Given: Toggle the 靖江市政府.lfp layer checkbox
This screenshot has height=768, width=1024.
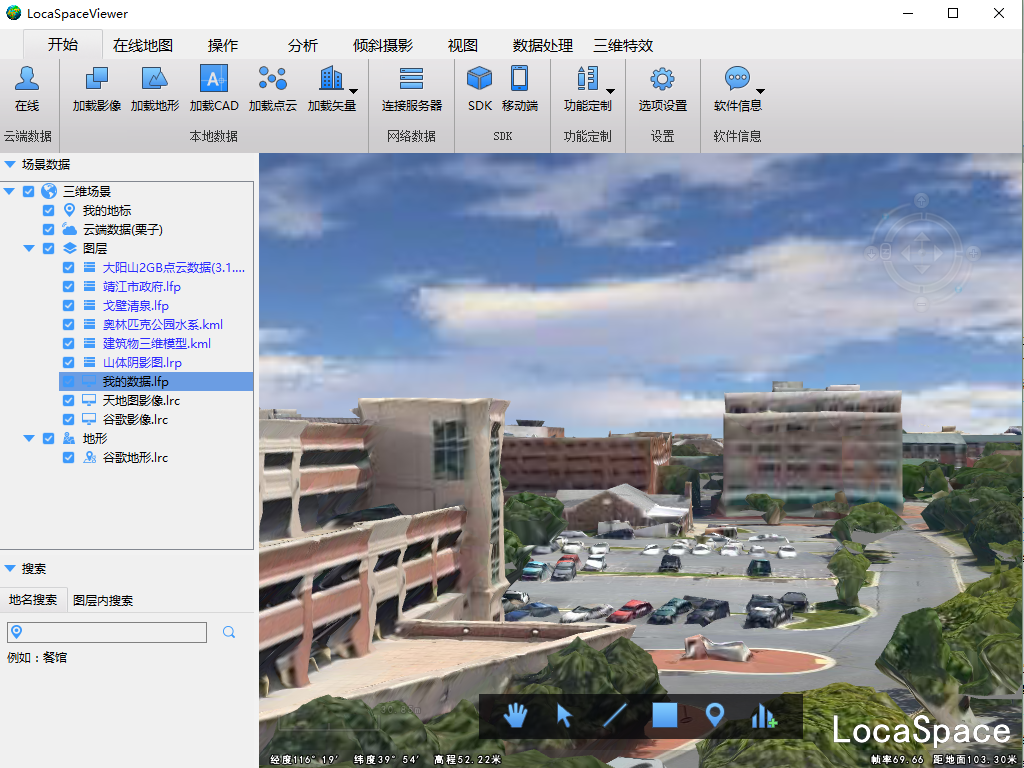Looking at the screenshot, I should pos(68,286).
